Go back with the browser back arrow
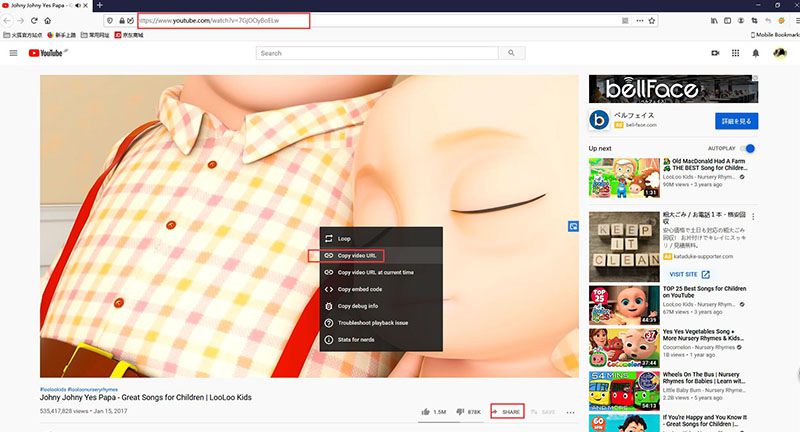The height and width of the screenshot is (432, 800). pos(7,21)
